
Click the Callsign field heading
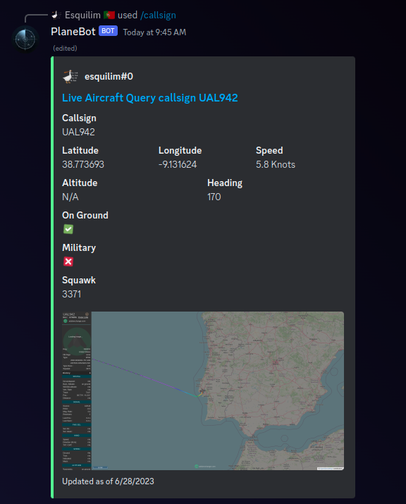point(79,118)
